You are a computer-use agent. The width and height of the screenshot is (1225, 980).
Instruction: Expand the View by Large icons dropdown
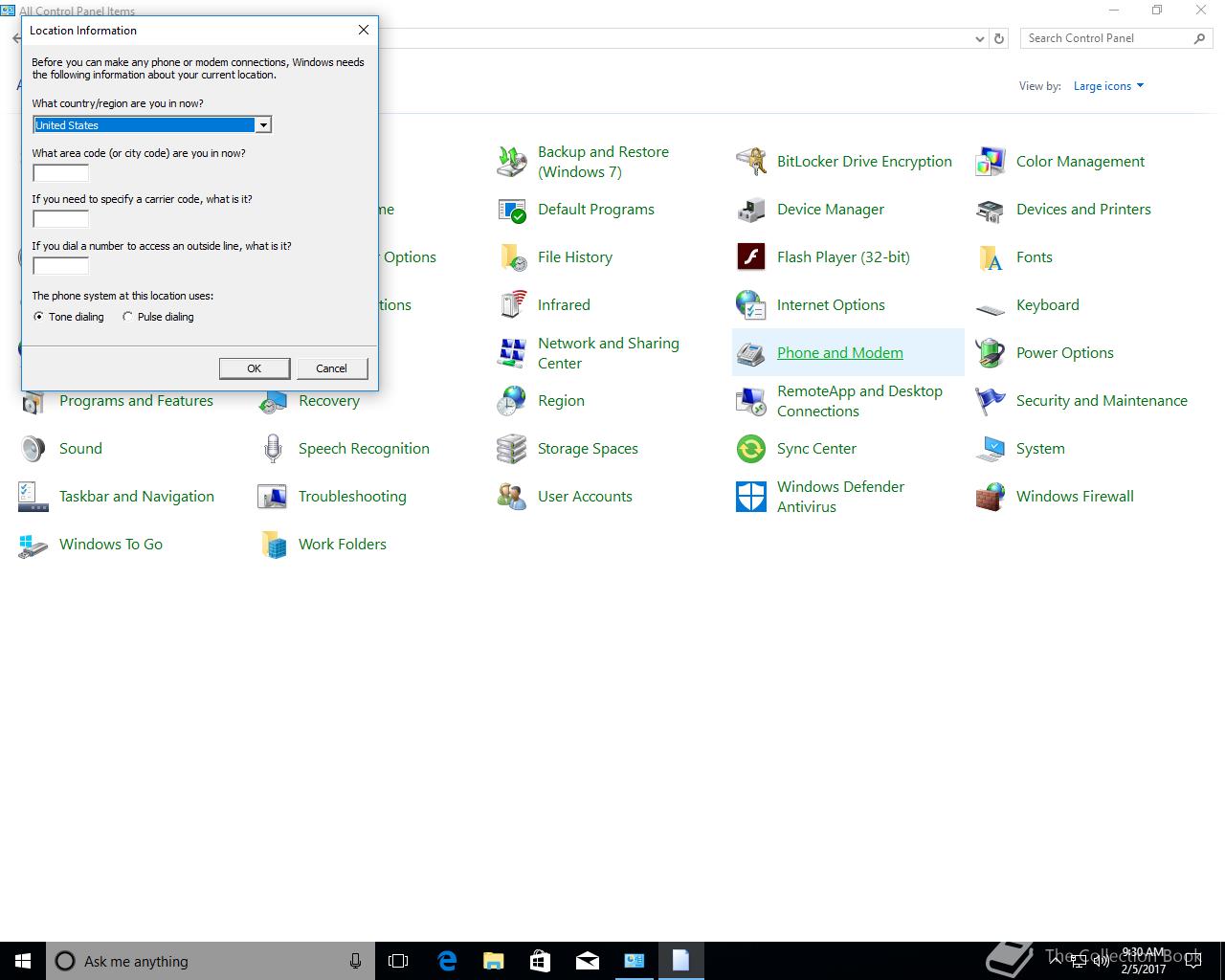(1108, 86)
